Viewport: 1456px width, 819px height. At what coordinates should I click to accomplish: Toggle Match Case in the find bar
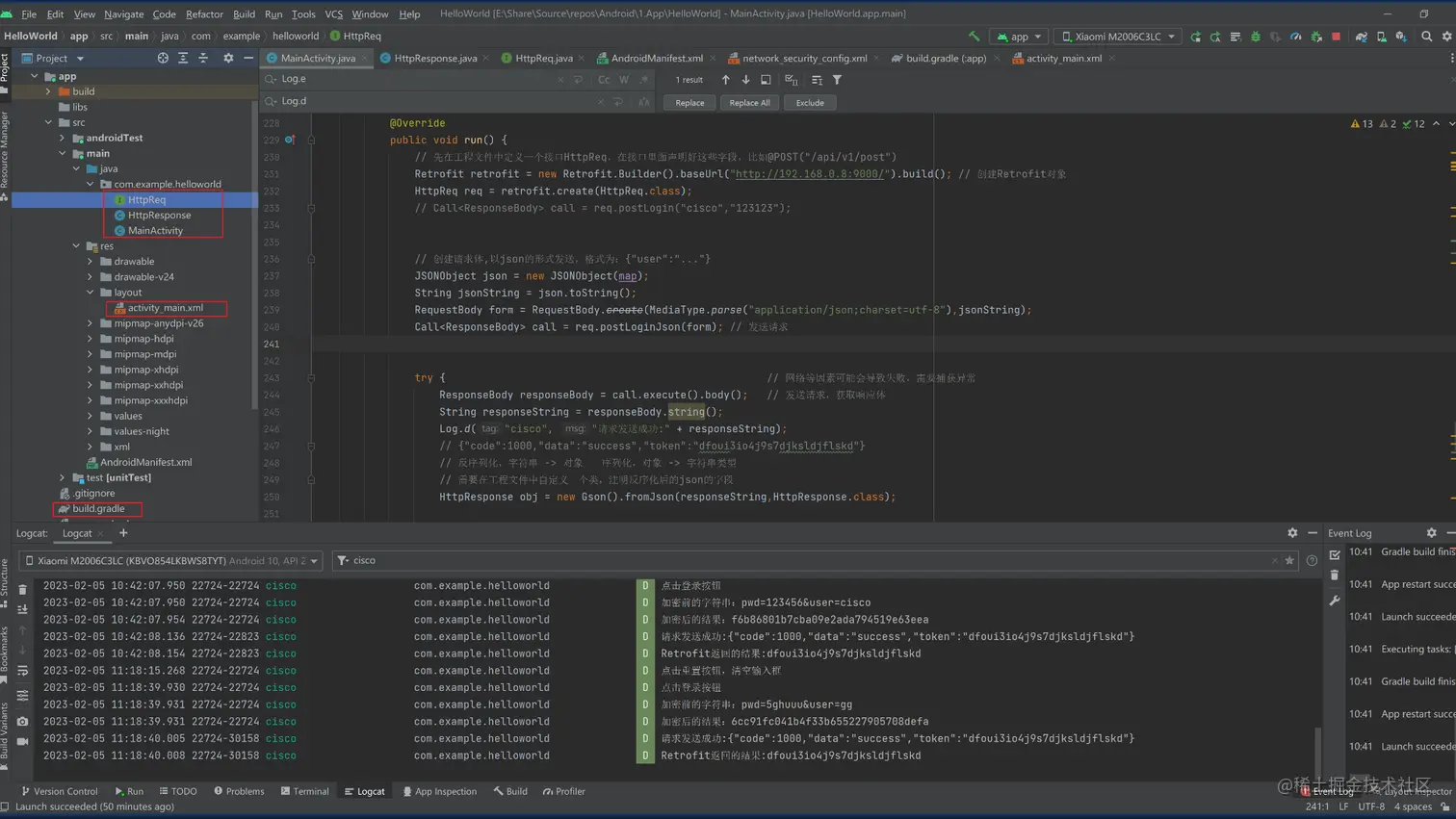tap(604, 80)
